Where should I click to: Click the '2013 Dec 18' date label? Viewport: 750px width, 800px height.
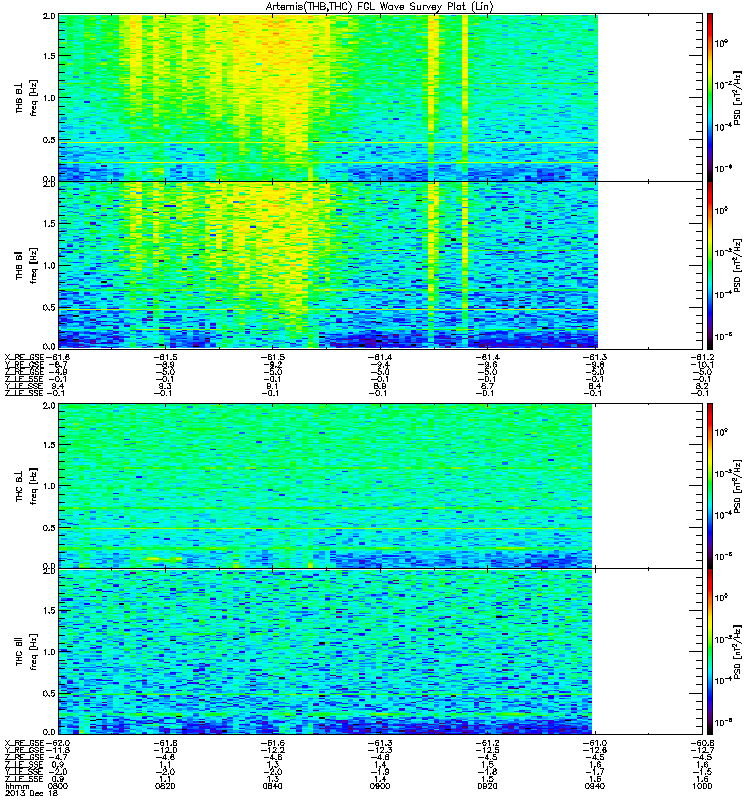click(x=31, y=793)
